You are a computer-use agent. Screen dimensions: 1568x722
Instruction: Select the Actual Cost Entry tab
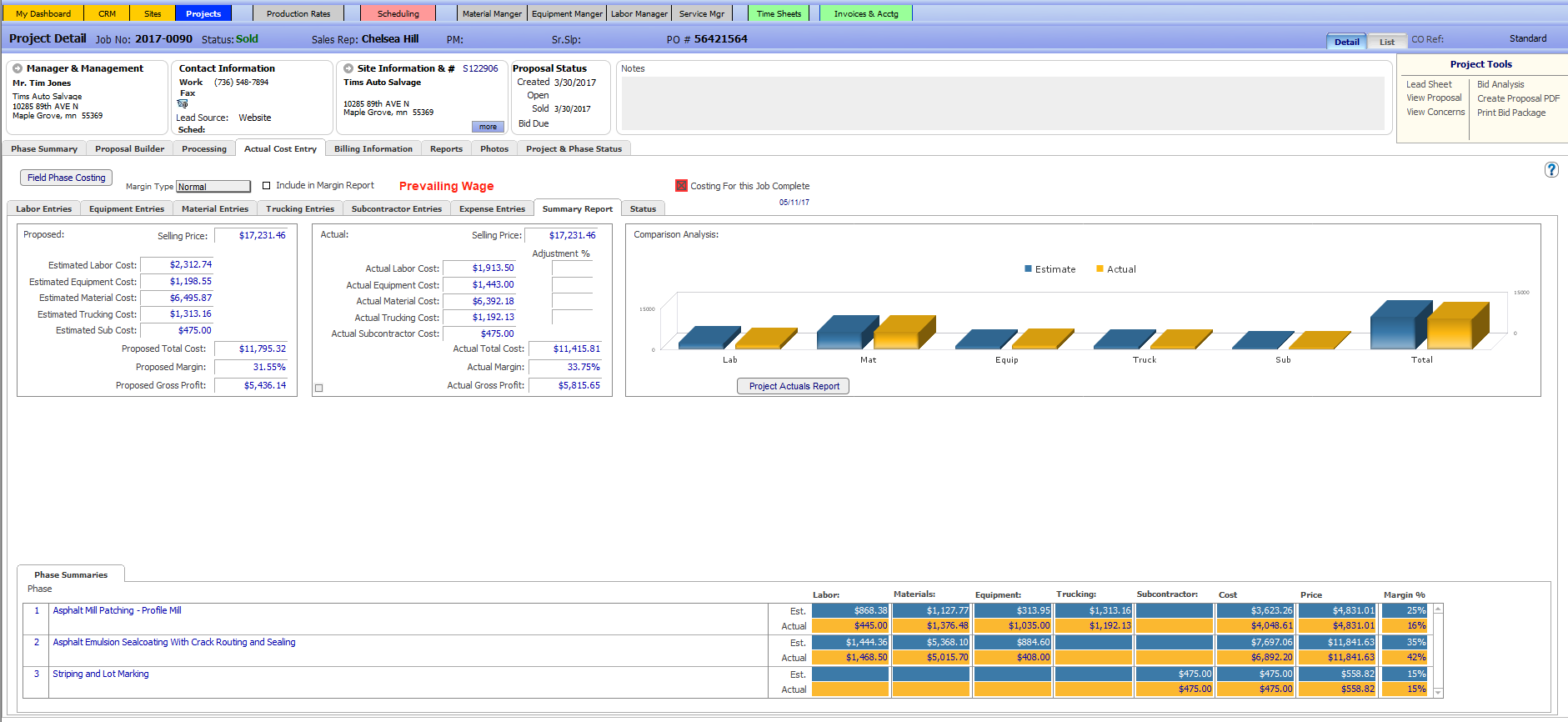pyautogui.click(x=280, y=148)
